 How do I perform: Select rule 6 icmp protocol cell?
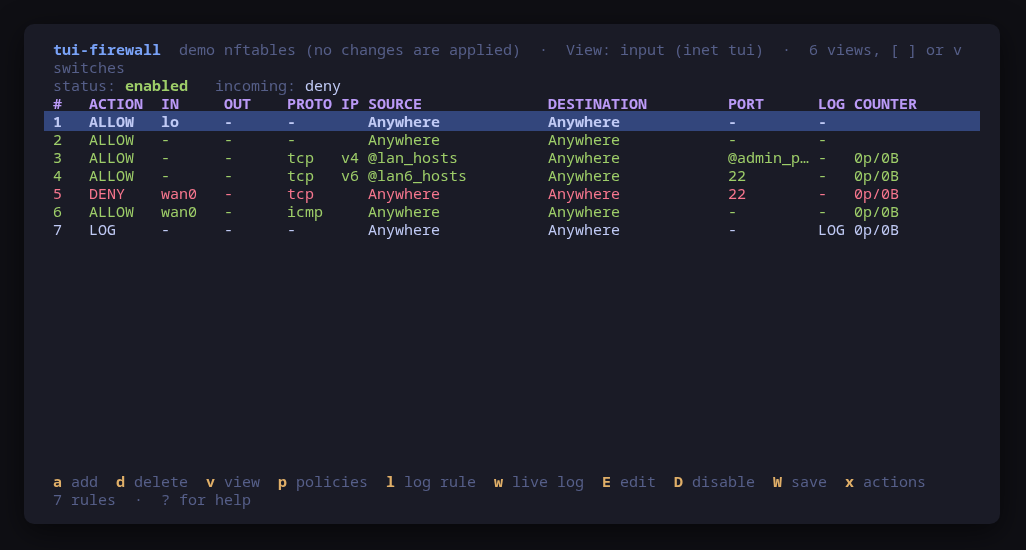pyautogui.click(x=305, y=213)
